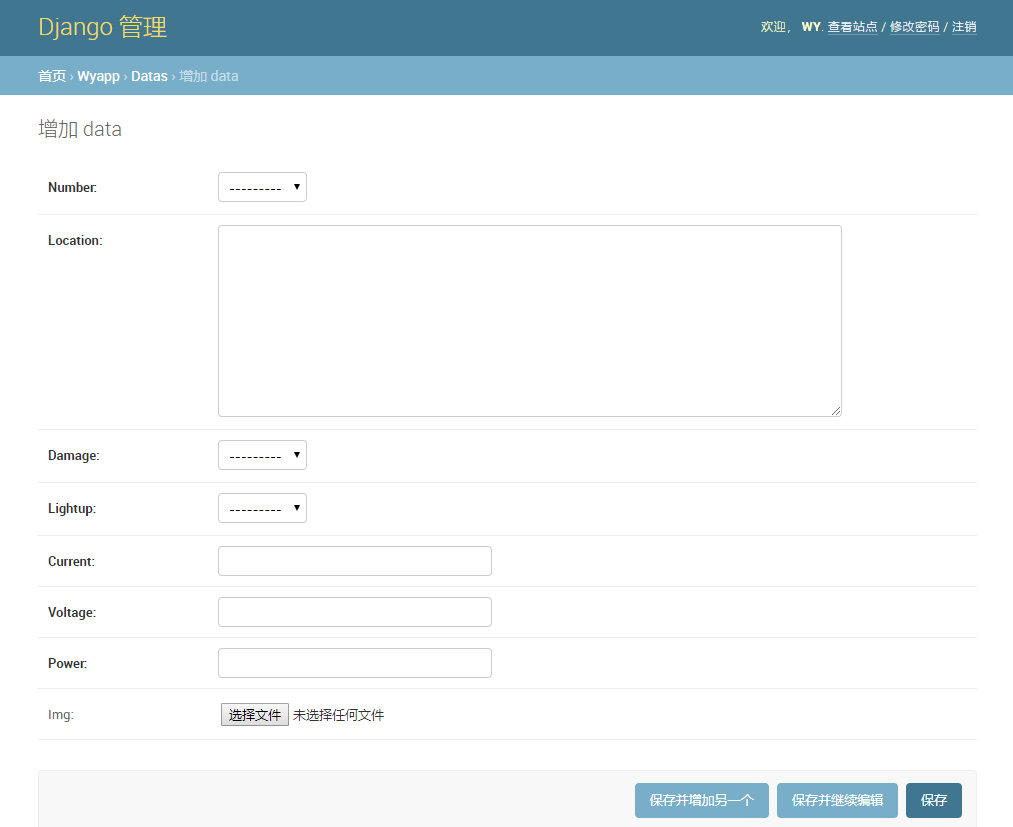Select the Power text field
The height and width of the screenshot is (827, 1013).
pyautogui.click(x=354, y=663)
